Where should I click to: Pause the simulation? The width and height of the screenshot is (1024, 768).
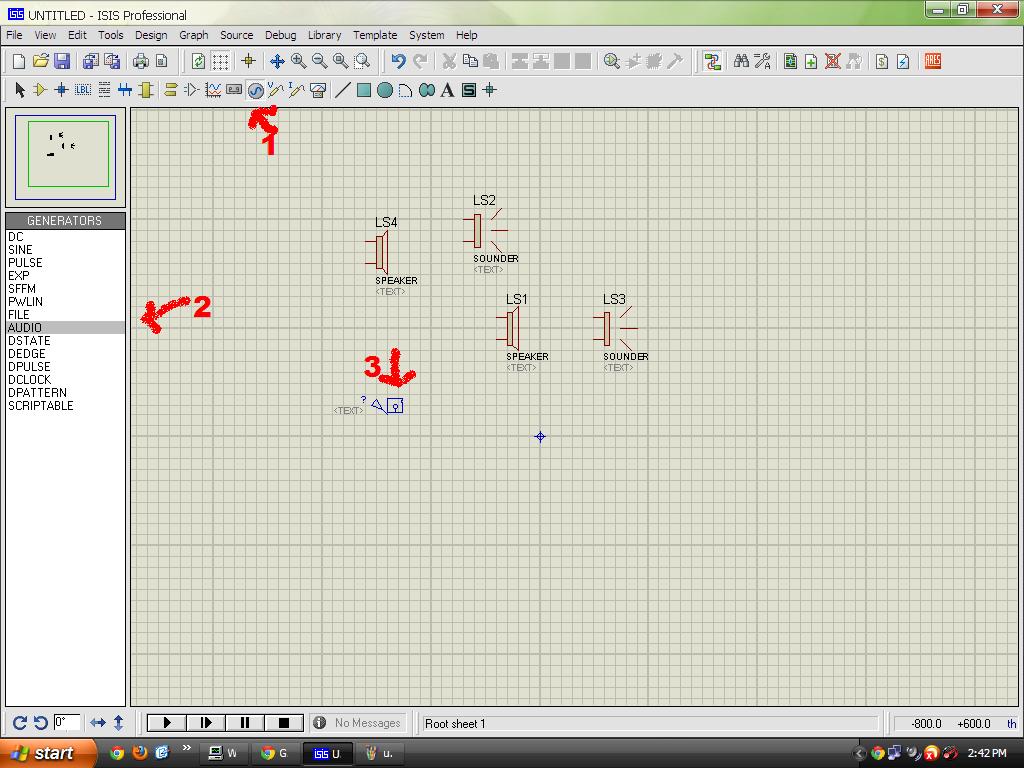pyautogui.click(x=245, y=722)
